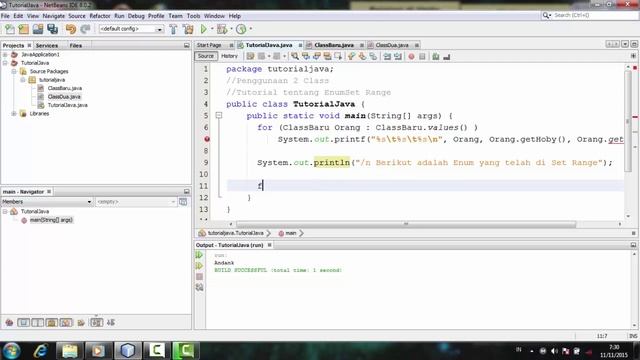Click the Profile Project toolbar icon
The image size is (640, 360).
[241, 29]
